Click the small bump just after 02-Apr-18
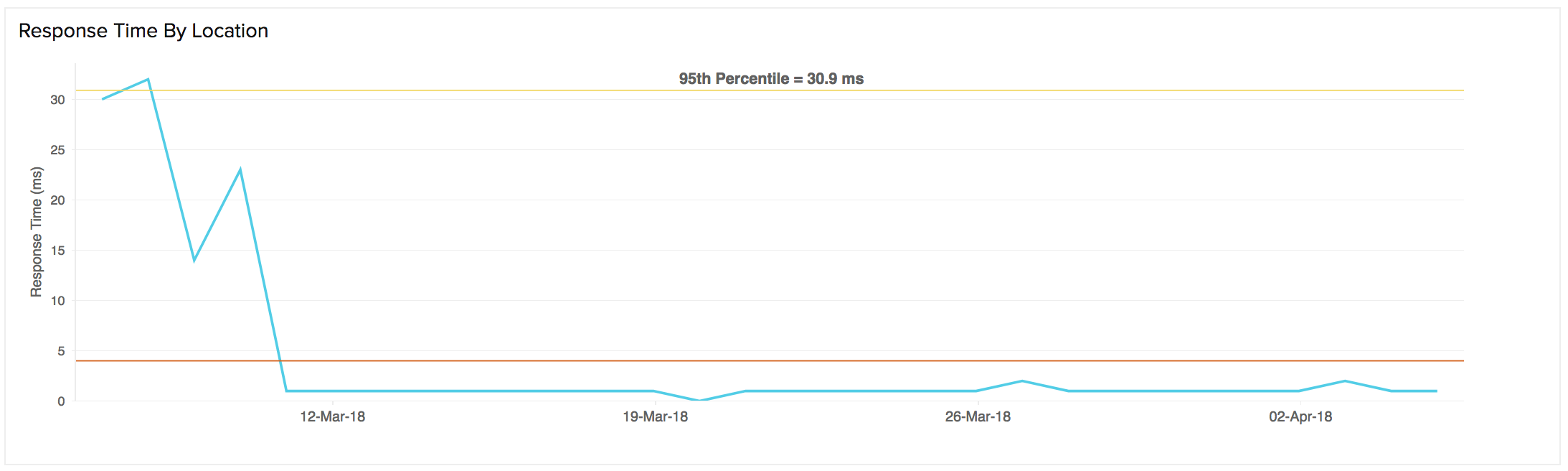 pyautogui.click(x=1345, y=381)
